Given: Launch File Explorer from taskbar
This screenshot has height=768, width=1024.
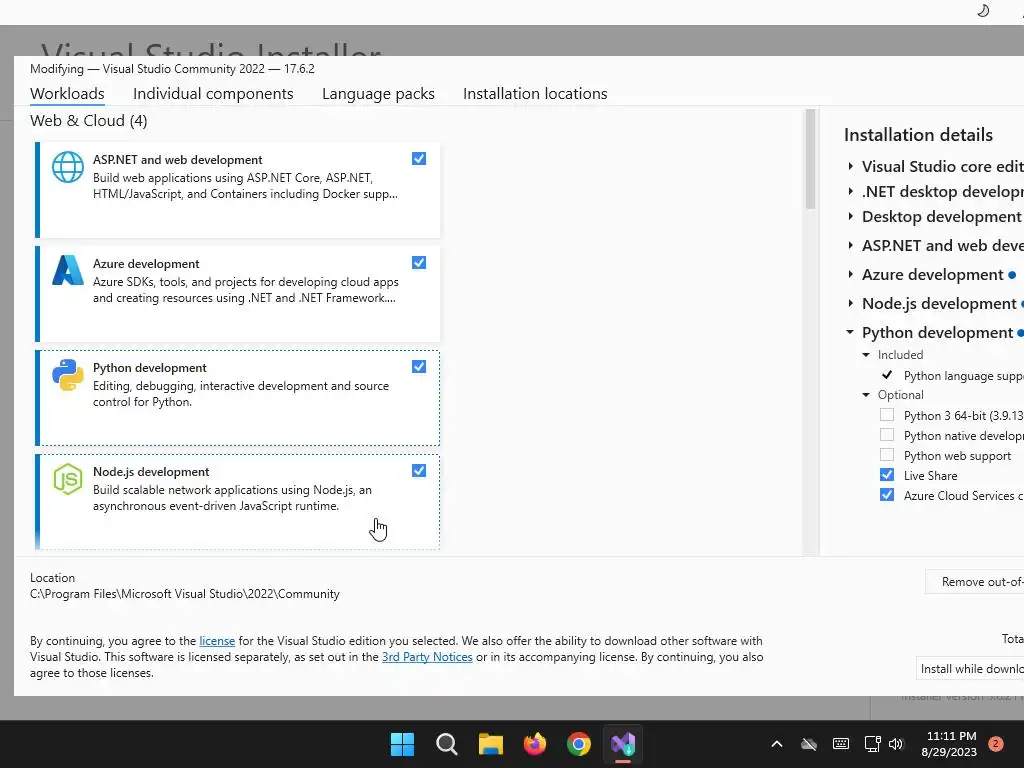Looking at the screenshot, I should tap(490, 744).
